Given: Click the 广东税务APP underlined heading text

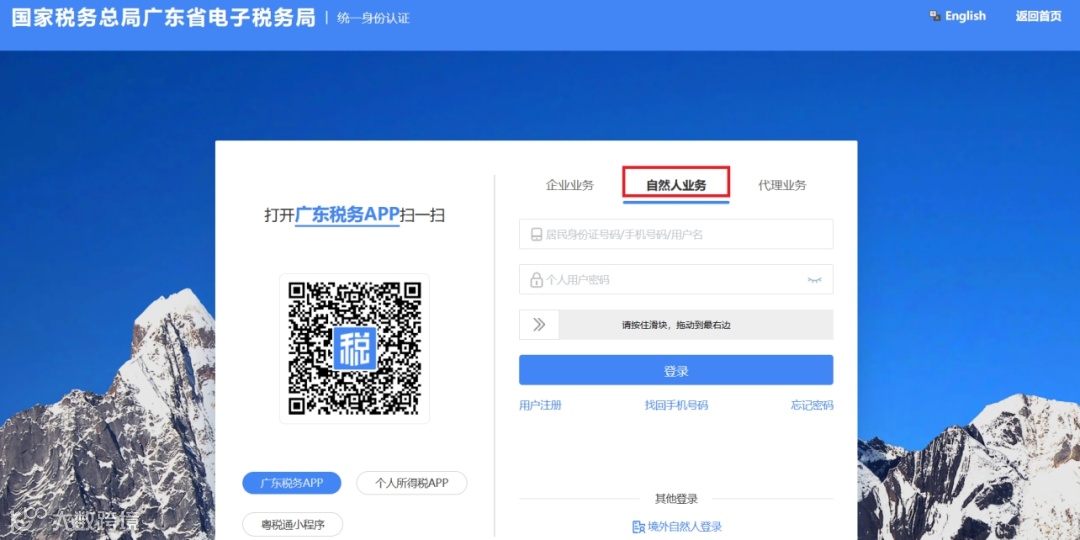Looking at the screenshot, I should tap(347, 215).
